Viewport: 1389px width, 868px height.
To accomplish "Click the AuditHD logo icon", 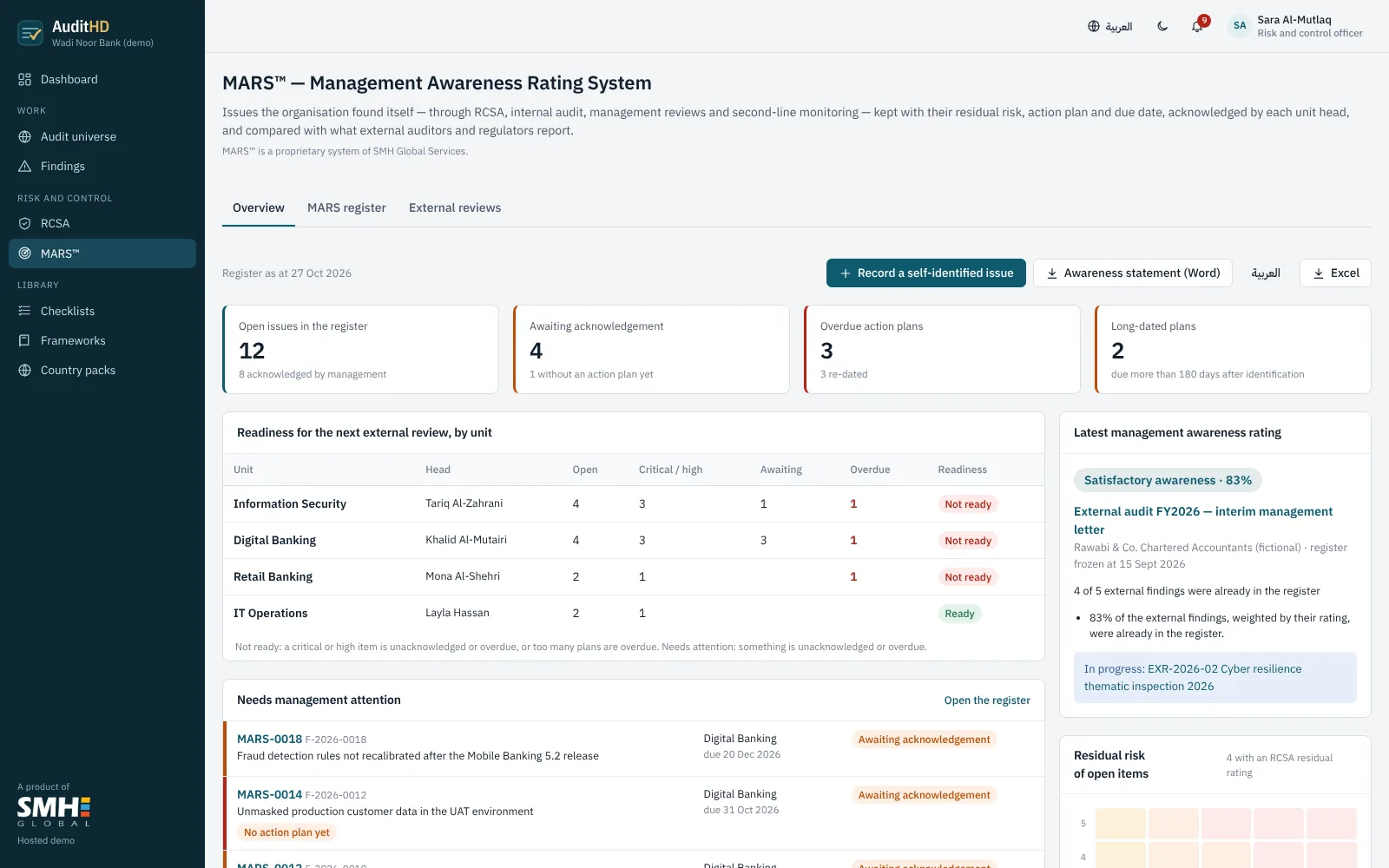I will click(30, 33).
